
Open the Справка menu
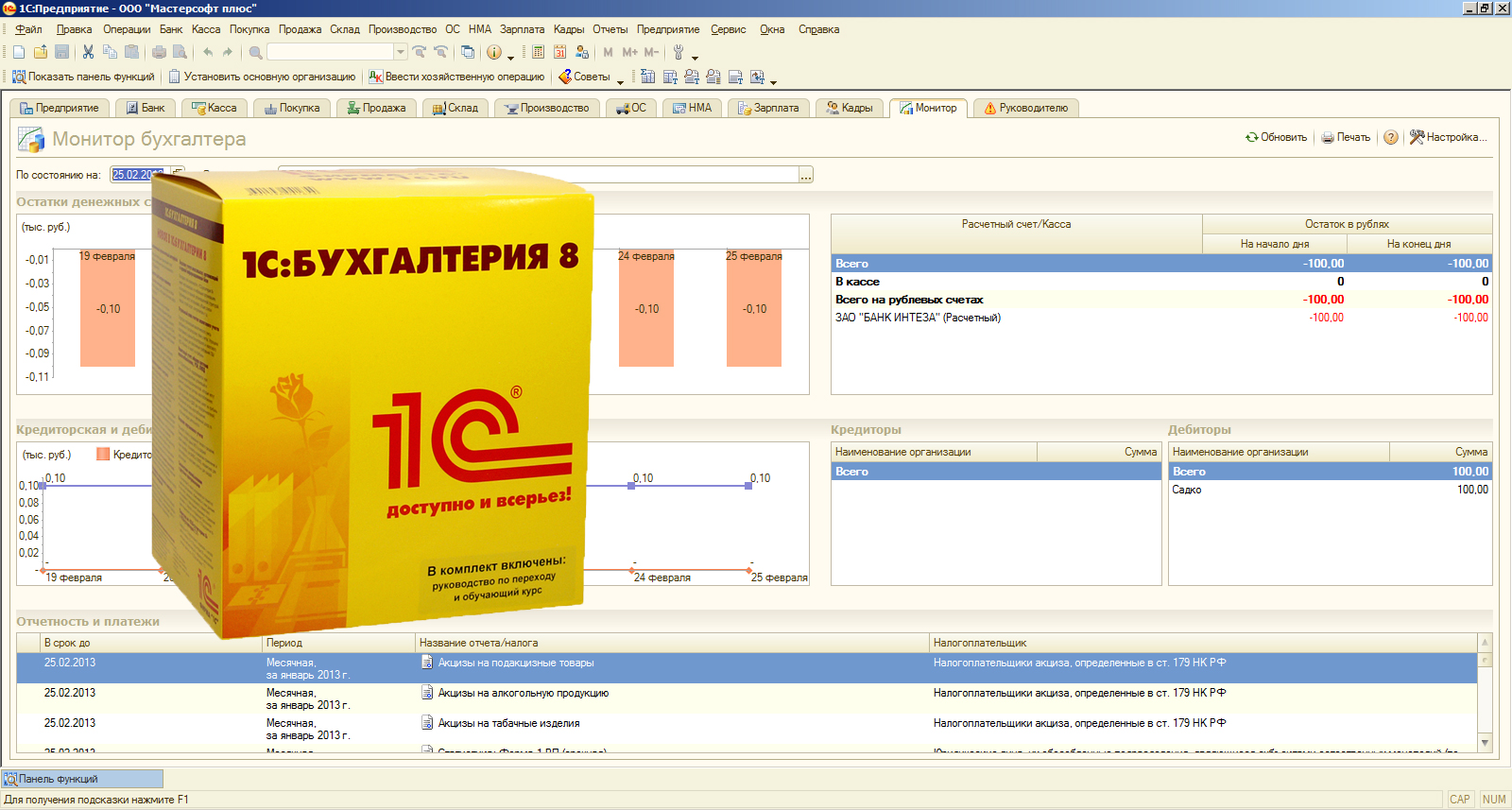point(818,29)
